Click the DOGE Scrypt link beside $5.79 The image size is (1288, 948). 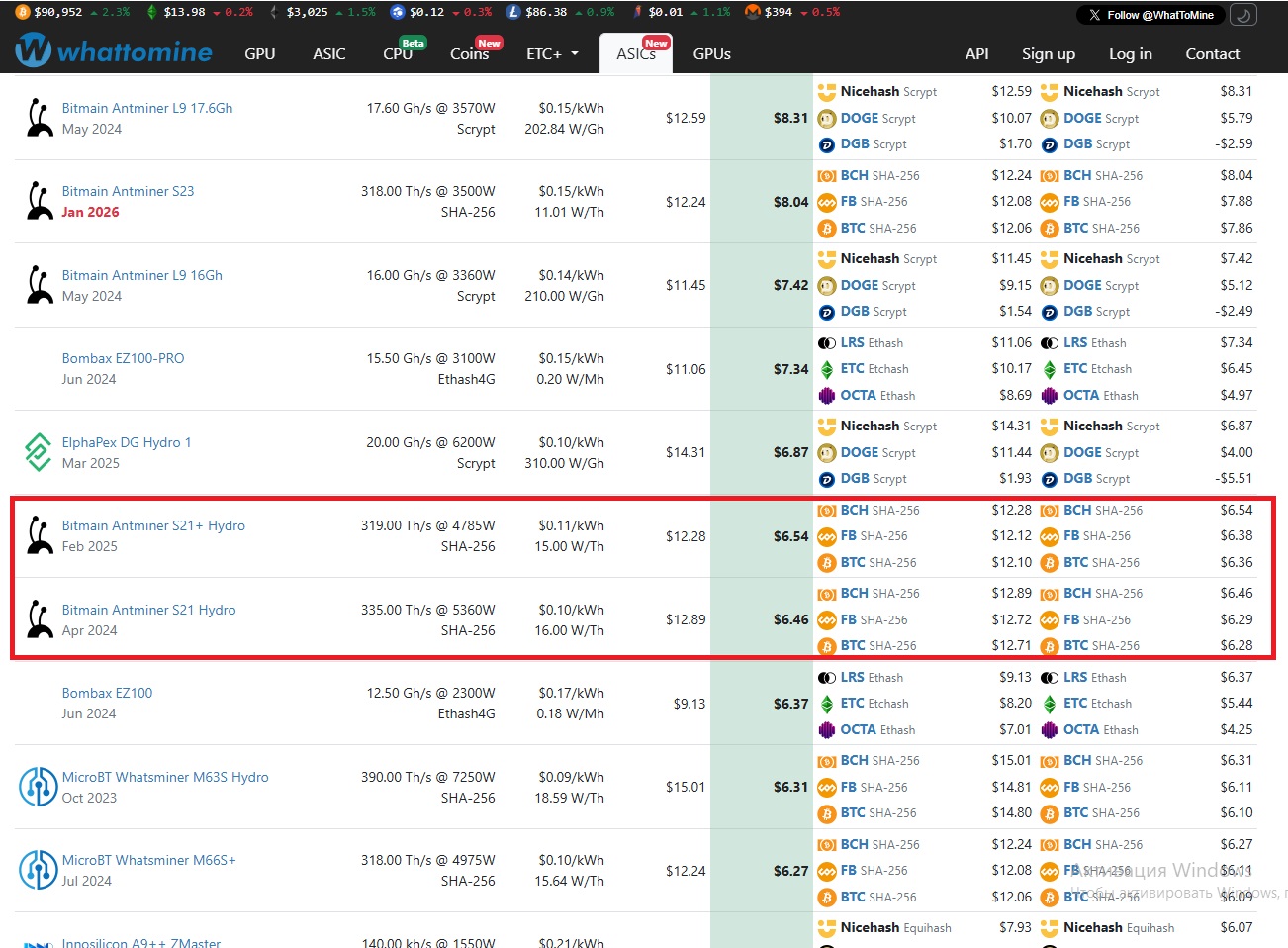[x=1101, y=118]
